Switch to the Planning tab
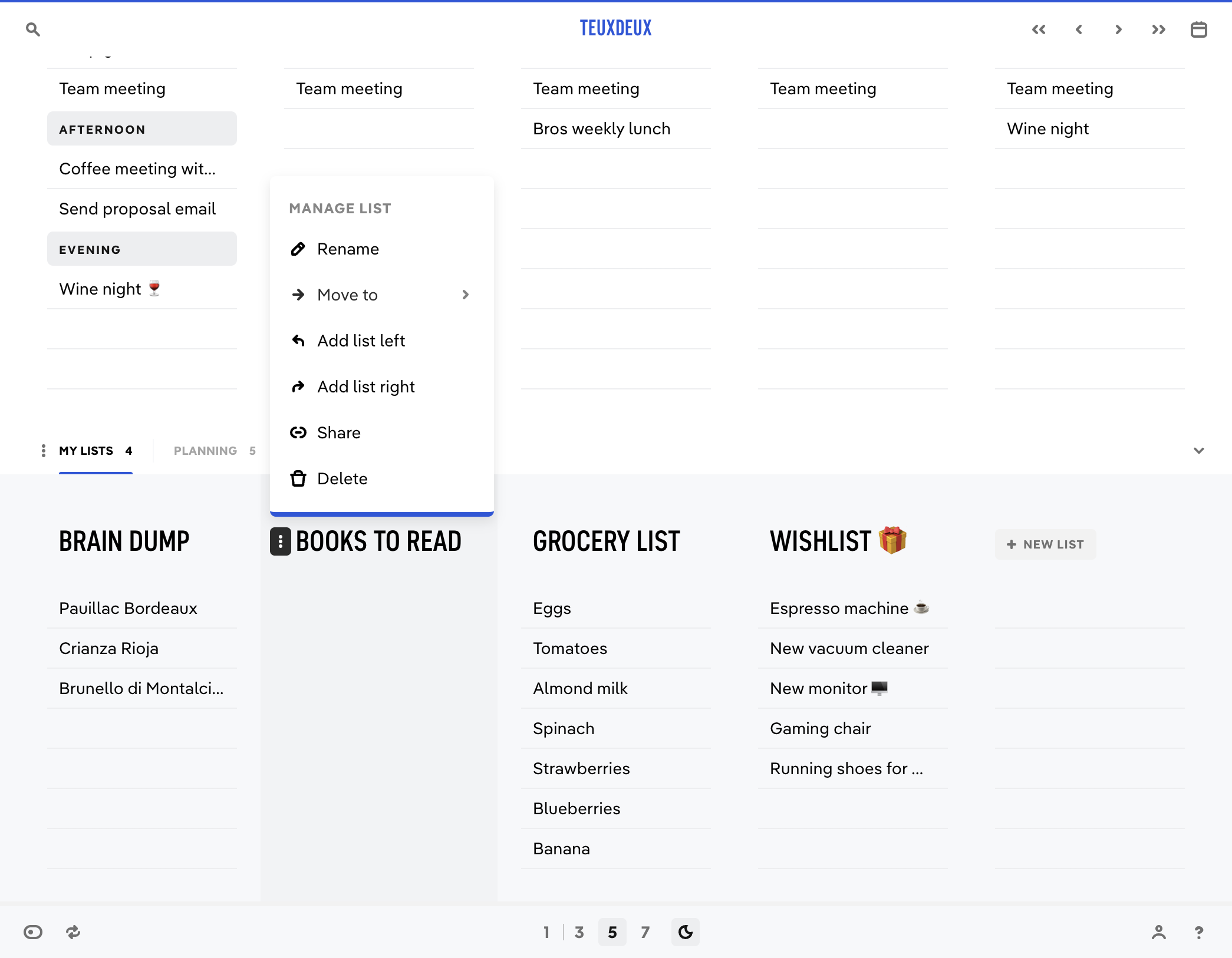1232x958 pixels. click(215, 451)
